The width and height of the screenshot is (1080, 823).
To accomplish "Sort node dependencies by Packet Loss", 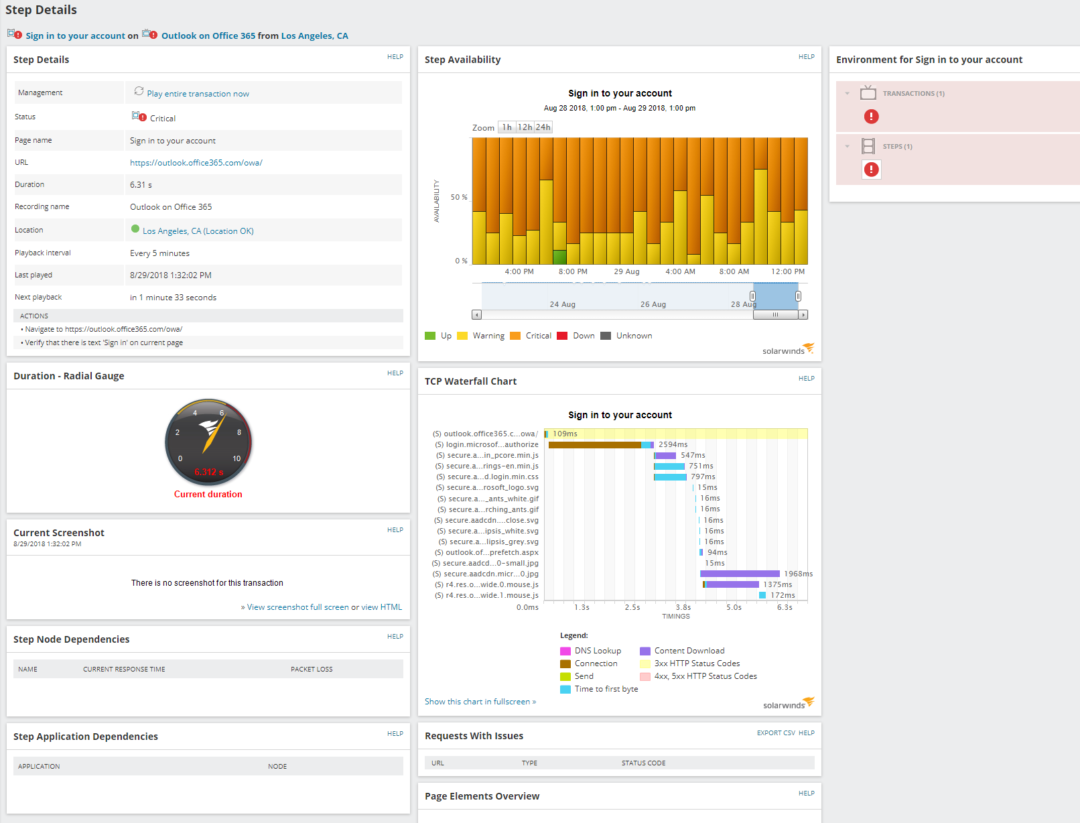I will (x=311, y=669).
